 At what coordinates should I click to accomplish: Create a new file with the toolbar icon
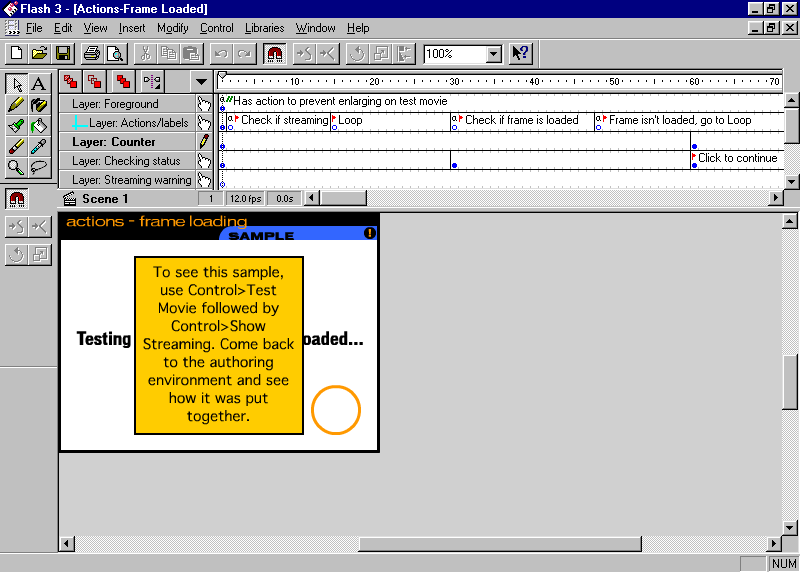coord(17,54)
